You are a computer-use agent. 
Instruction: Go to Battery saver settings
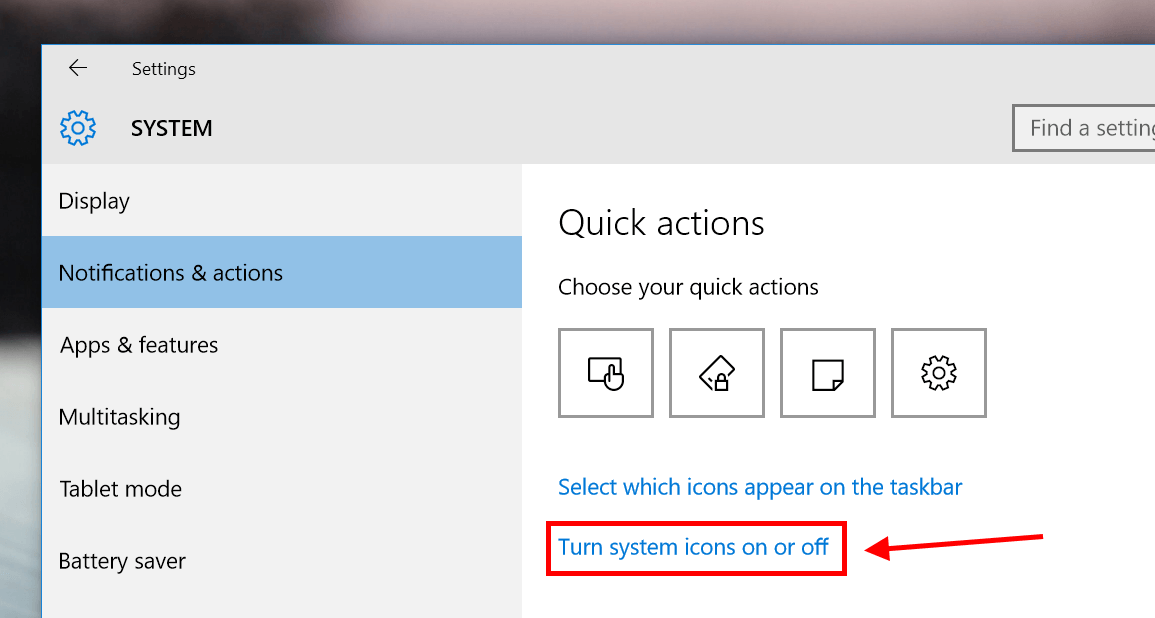tap(282, 561)
